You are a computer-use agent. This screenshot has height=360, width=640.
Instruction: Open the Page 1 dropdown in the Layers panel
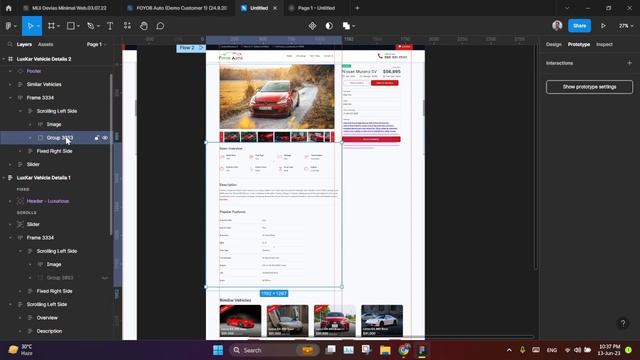[96, 44]
